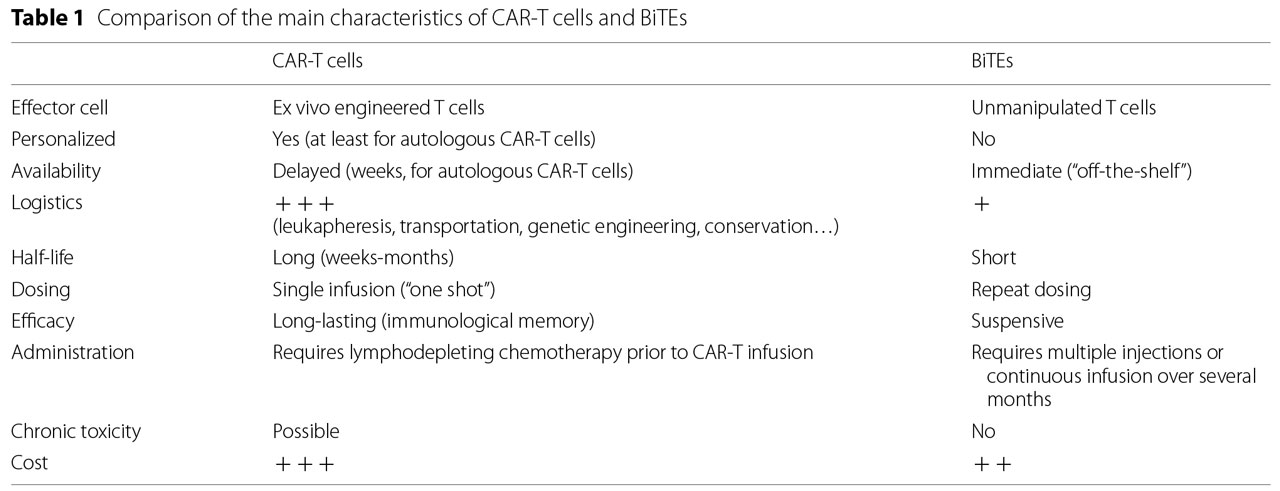The height and width of the screenshot is (491, 1280).
Task: Click the Effector cell row label
Action: tap(58, 107)
